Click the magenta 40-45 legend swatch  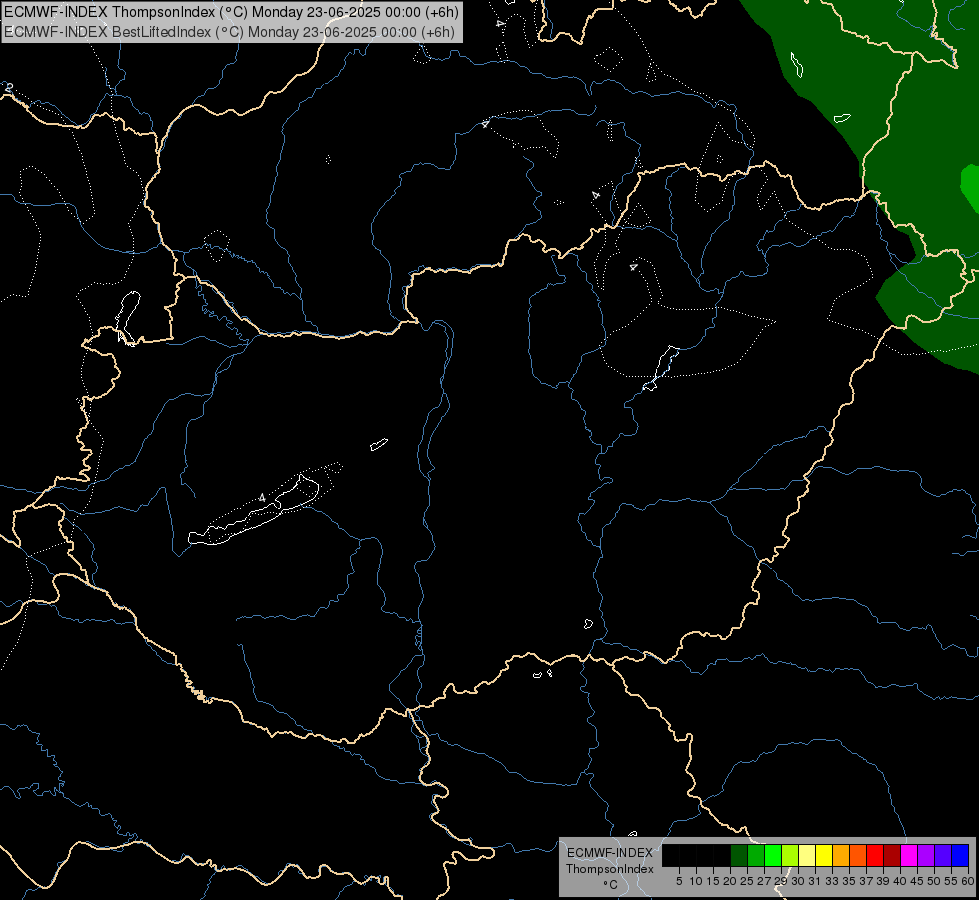[x=909, y=855]
